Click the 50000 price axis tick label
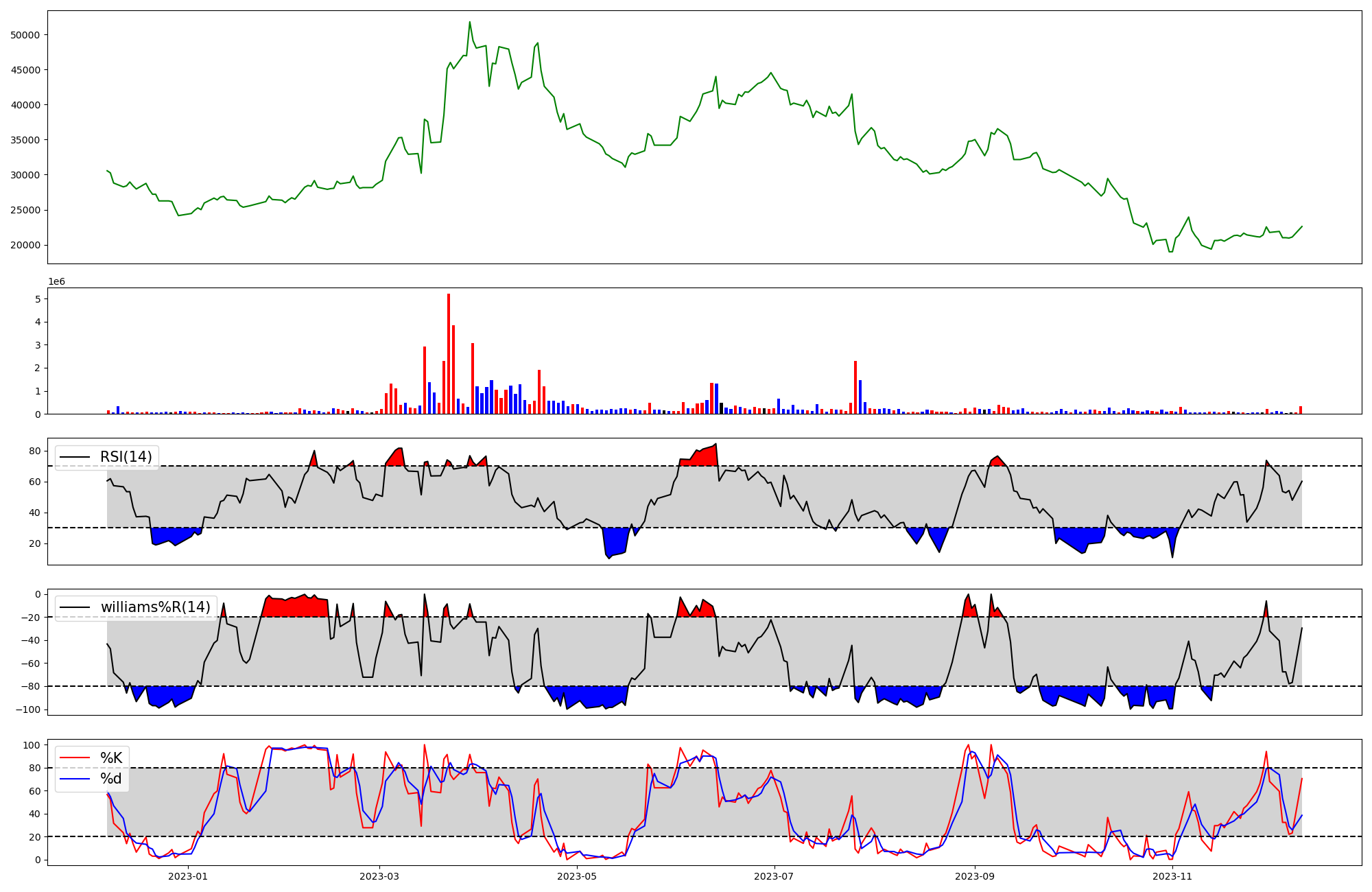This screenshot has width=1372, height=892. [x=26, y=35]
